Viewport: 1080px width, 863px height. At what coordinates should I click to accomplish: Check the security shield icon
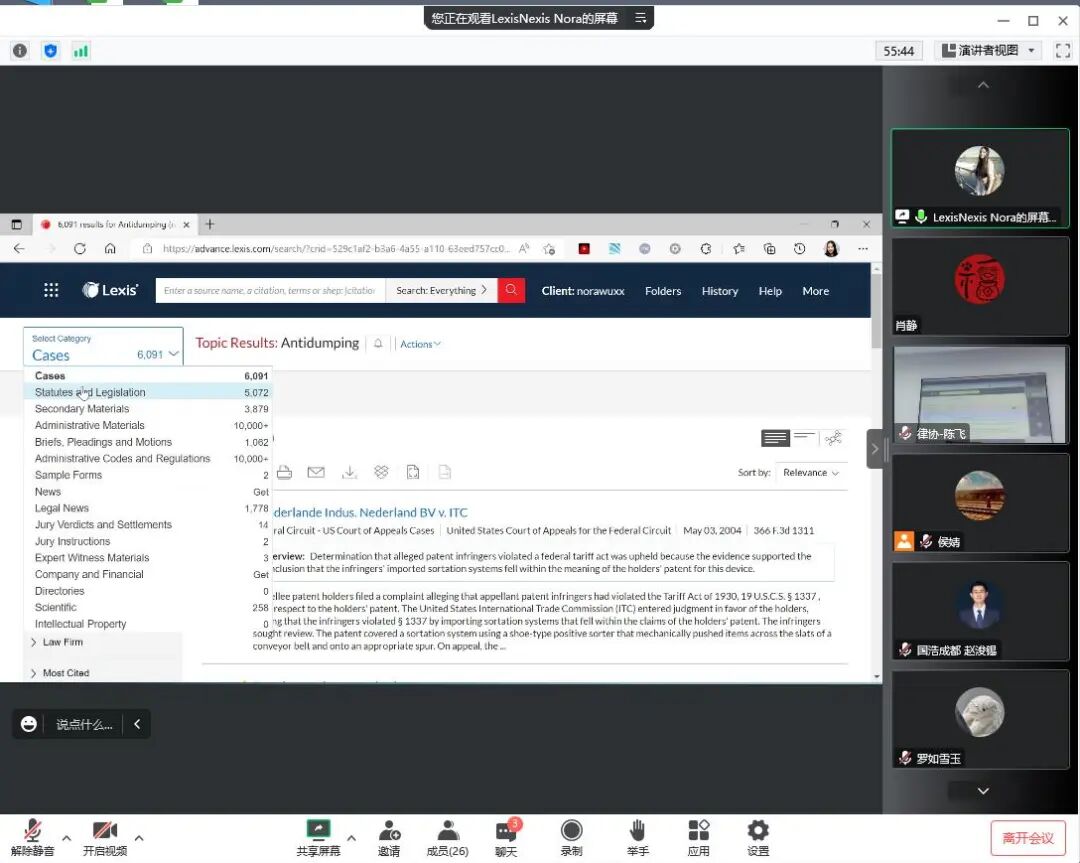pos(50,50)
